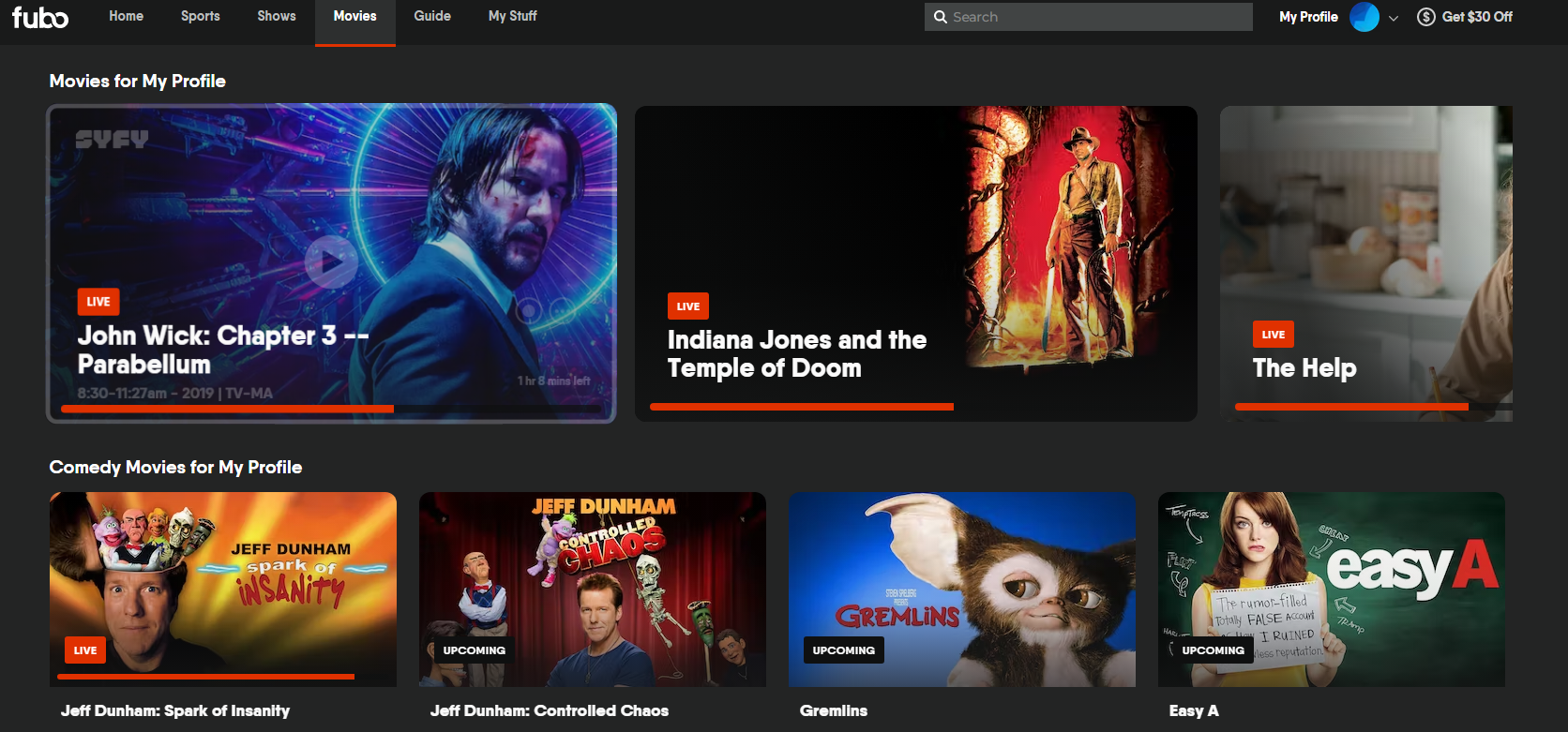Open the Easy A thumbnail
Image resolution: width=1568 pixels, height=732 pixels.
pyautogui.click(x=1332, y=590)
